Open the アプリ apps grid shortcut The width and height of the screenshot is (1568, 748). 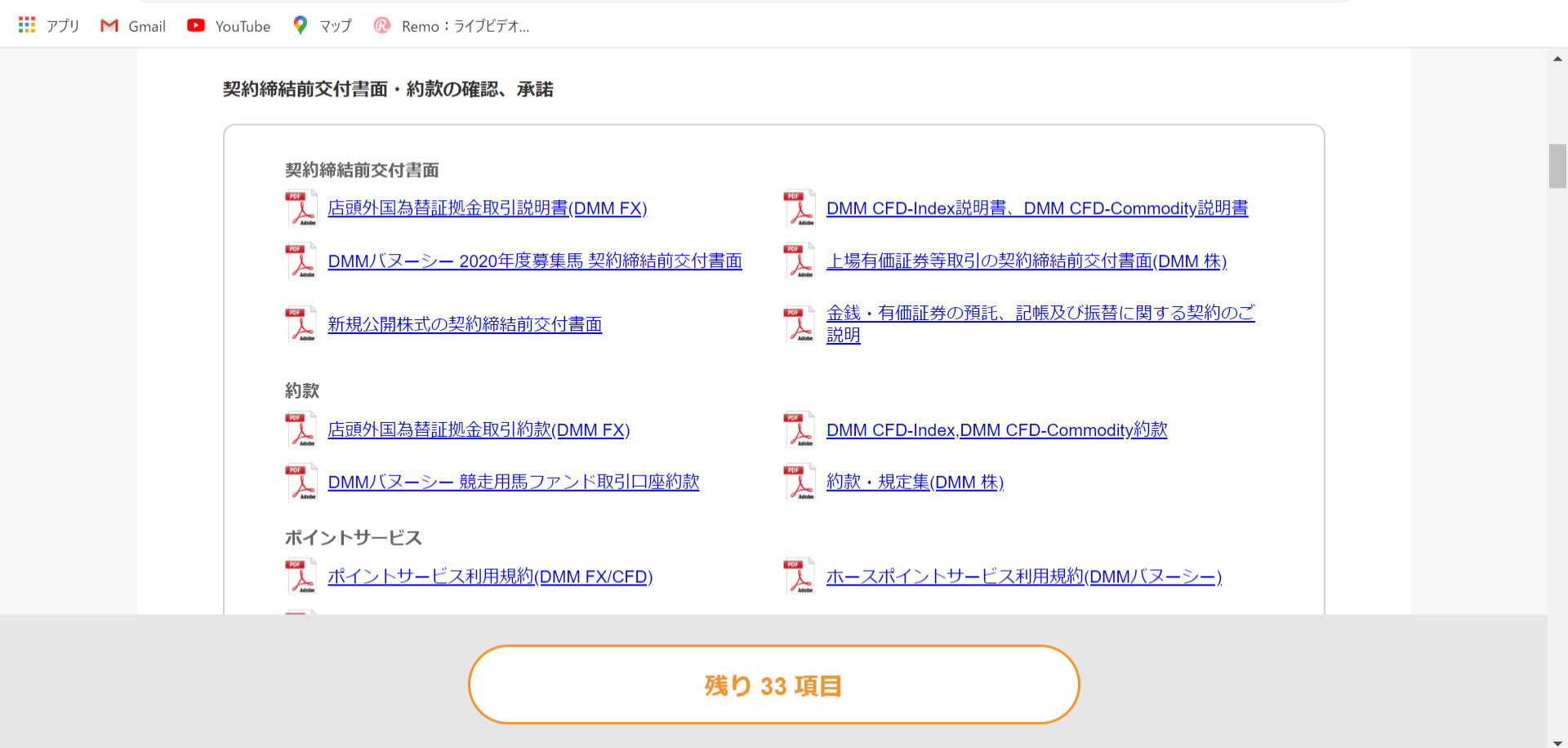click(48, 26)
